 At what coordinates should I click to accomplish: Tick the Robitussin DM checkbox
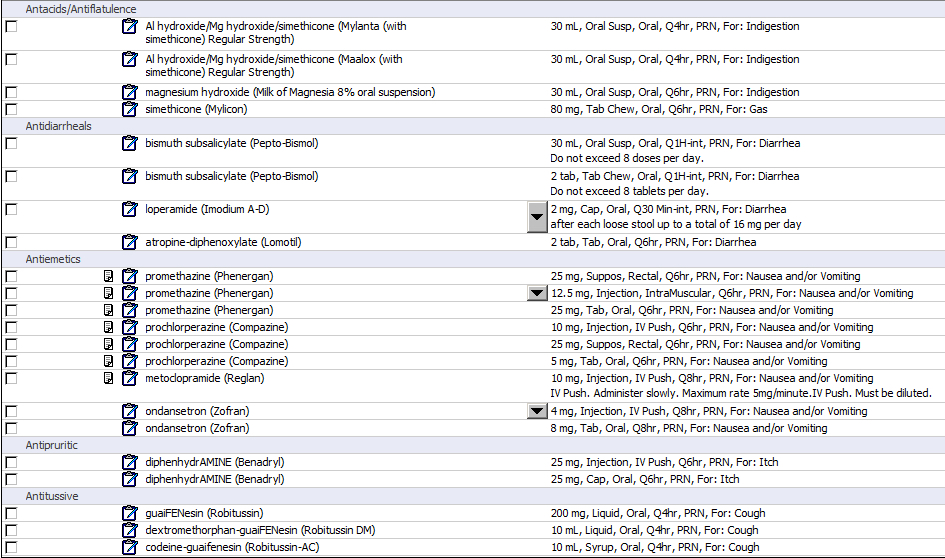tap(11, 530)
